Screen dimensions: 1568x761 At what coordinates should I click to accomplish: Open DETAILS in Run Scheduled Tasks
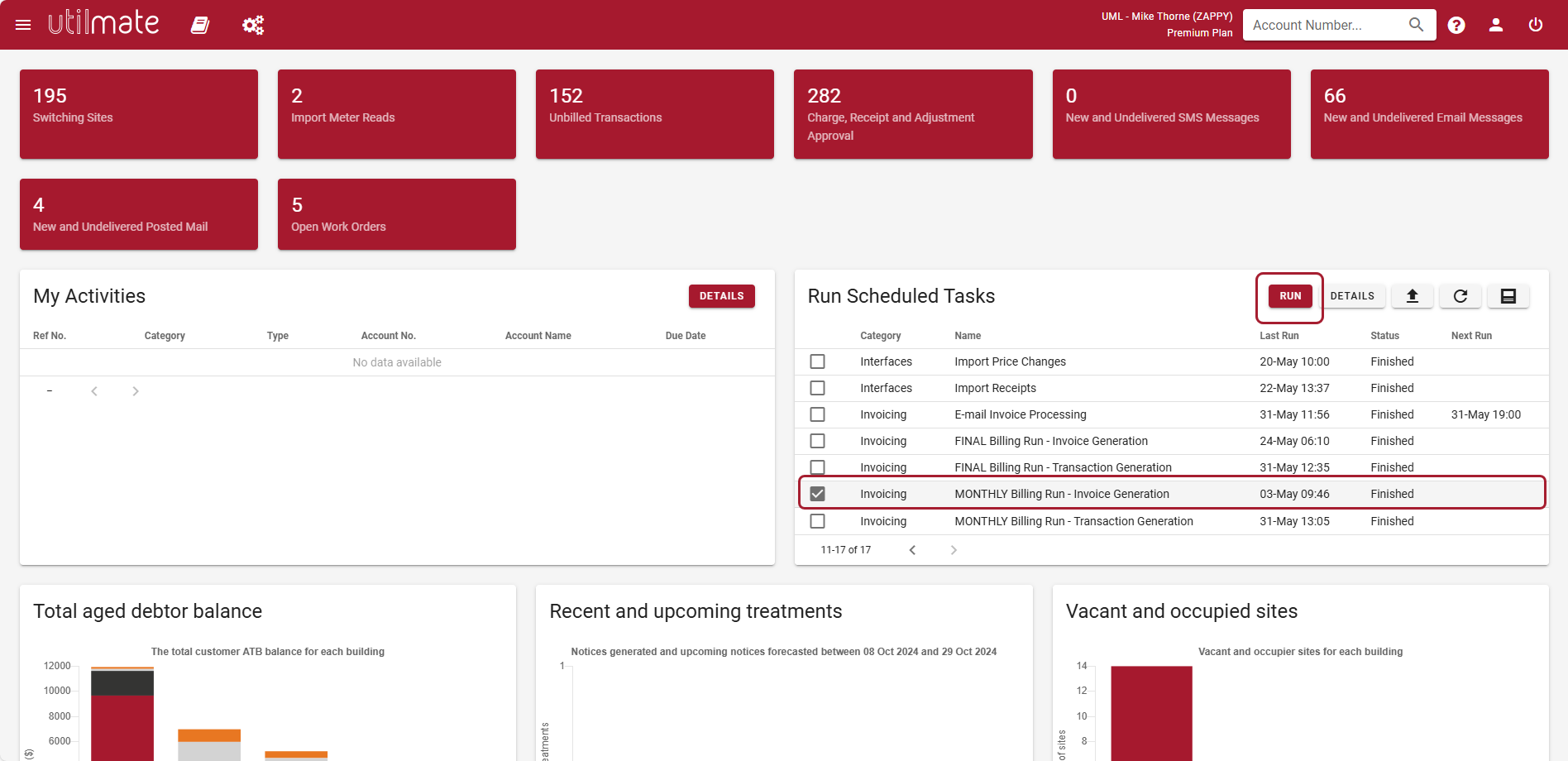1352,296
